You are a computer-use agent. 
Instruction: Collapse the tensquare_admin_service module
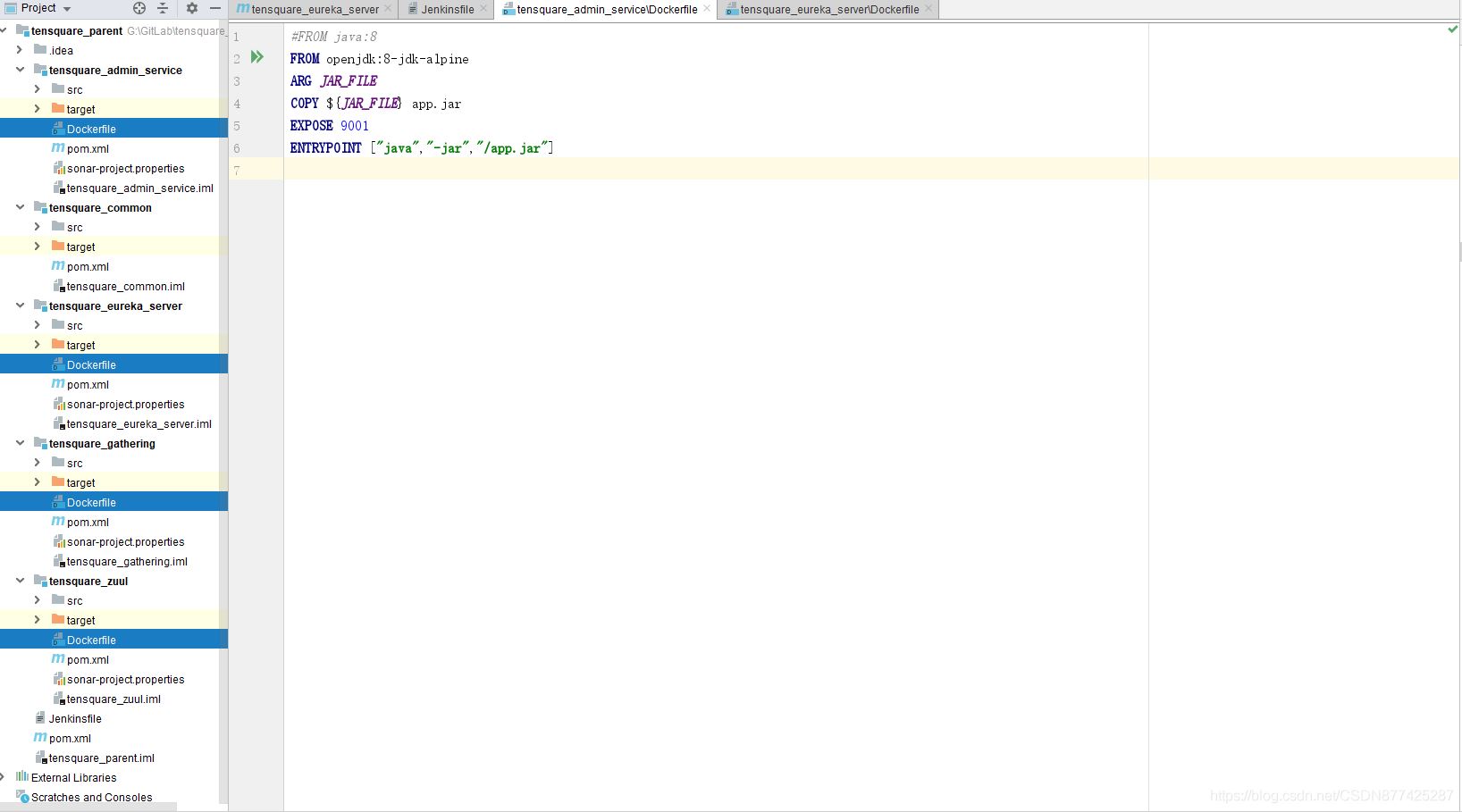[x=20, y=70]
